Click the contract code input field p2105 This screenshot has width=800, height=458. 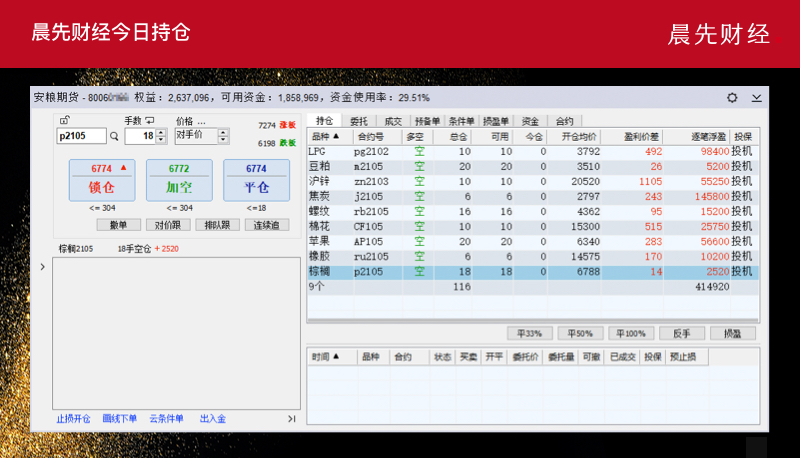[81, 136]
